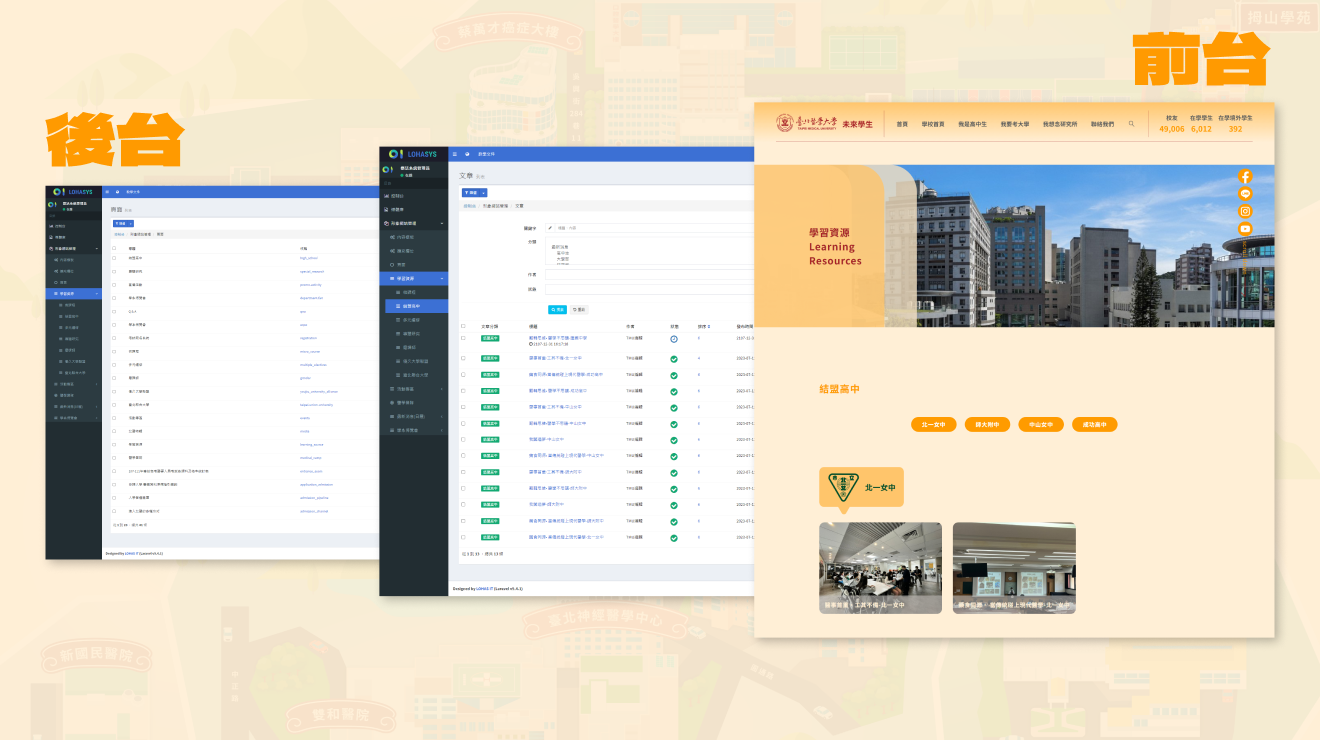Expand the 活動專區 sidebar section in the middle window

[x=414, y=388]
